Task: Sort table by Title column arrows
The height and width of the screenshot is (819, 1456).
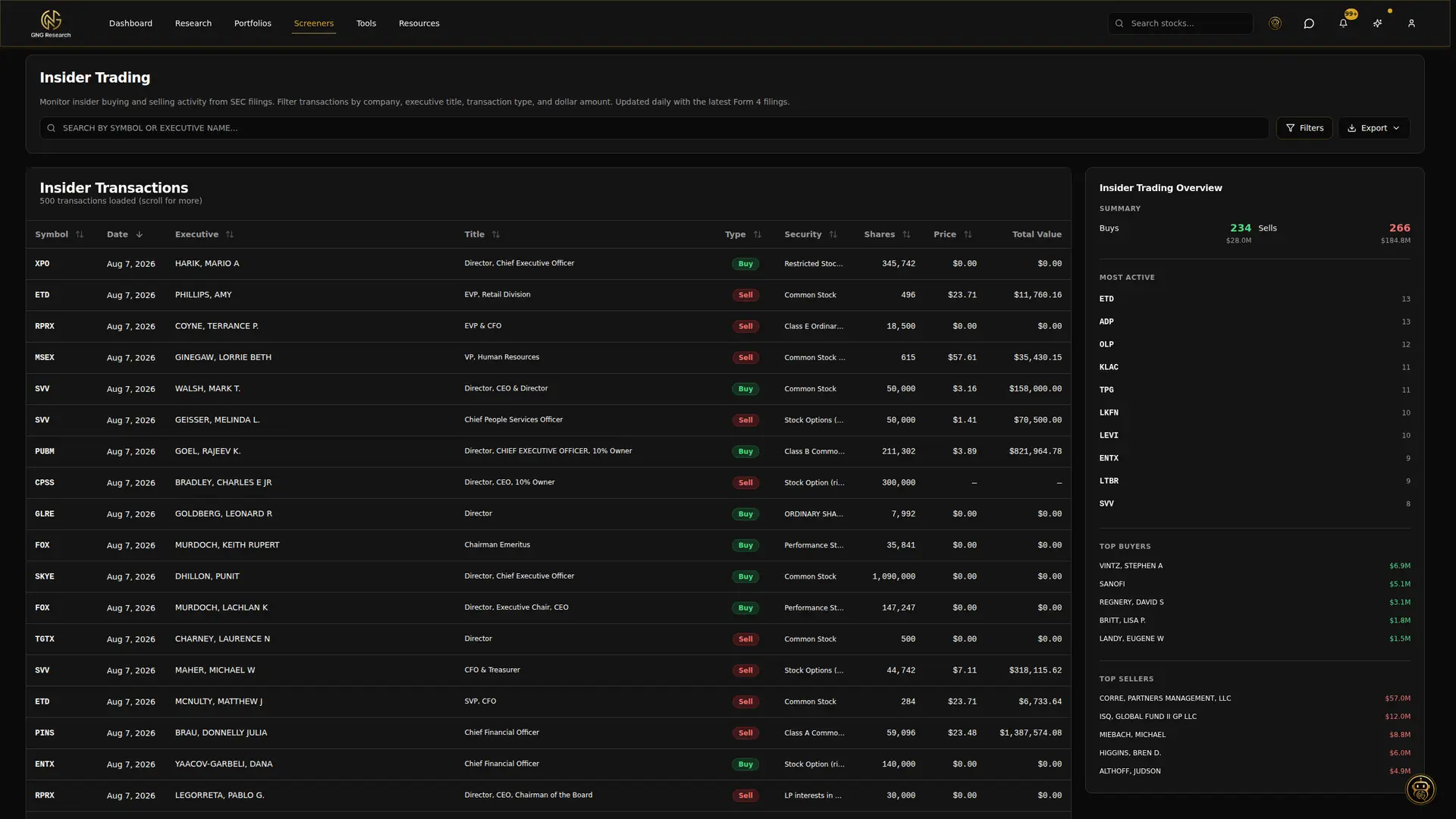Action: click(496, 235)
